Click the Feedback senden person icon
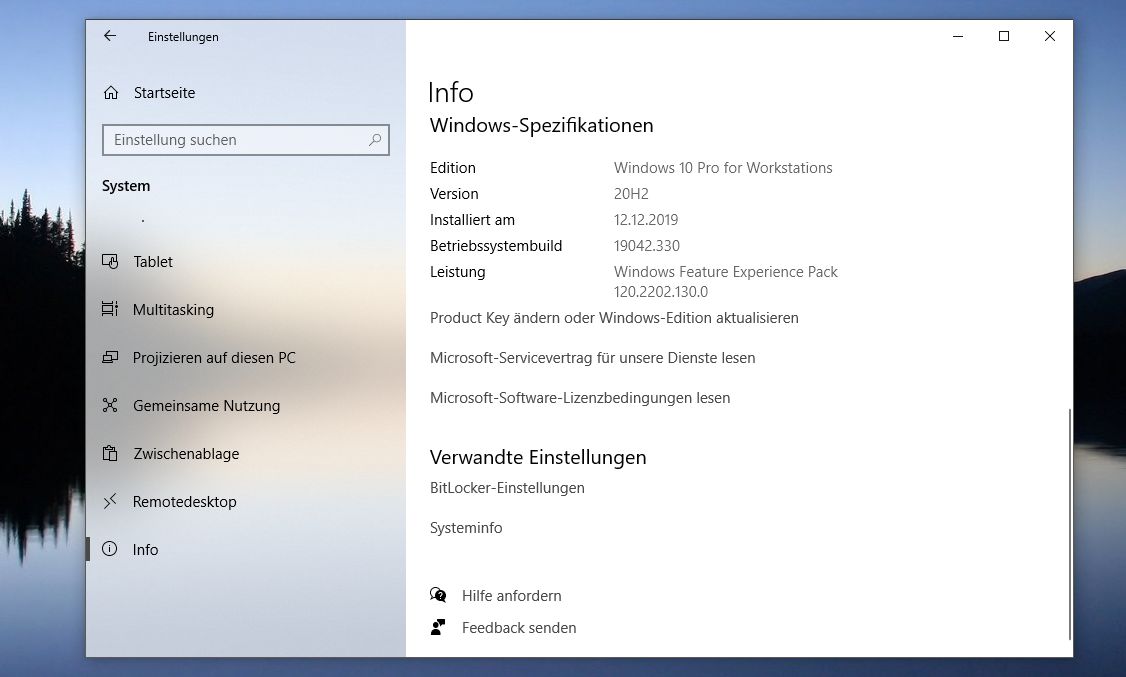Viewport: 1126px width, 677px height. (x=438, y=627)
